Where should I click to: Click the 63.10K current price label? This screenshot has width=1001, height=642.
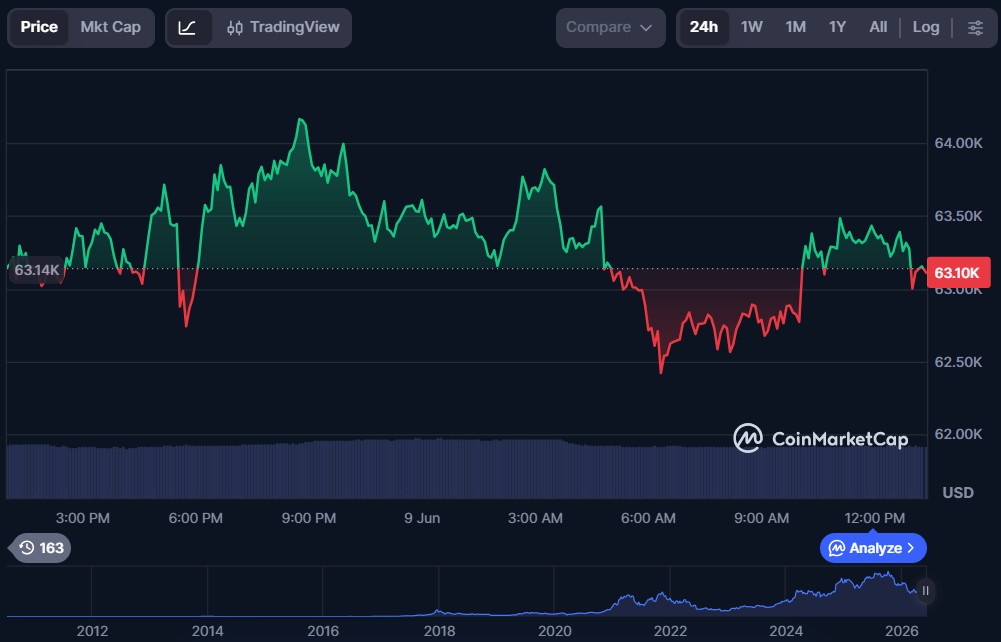[x=958, y=273]
